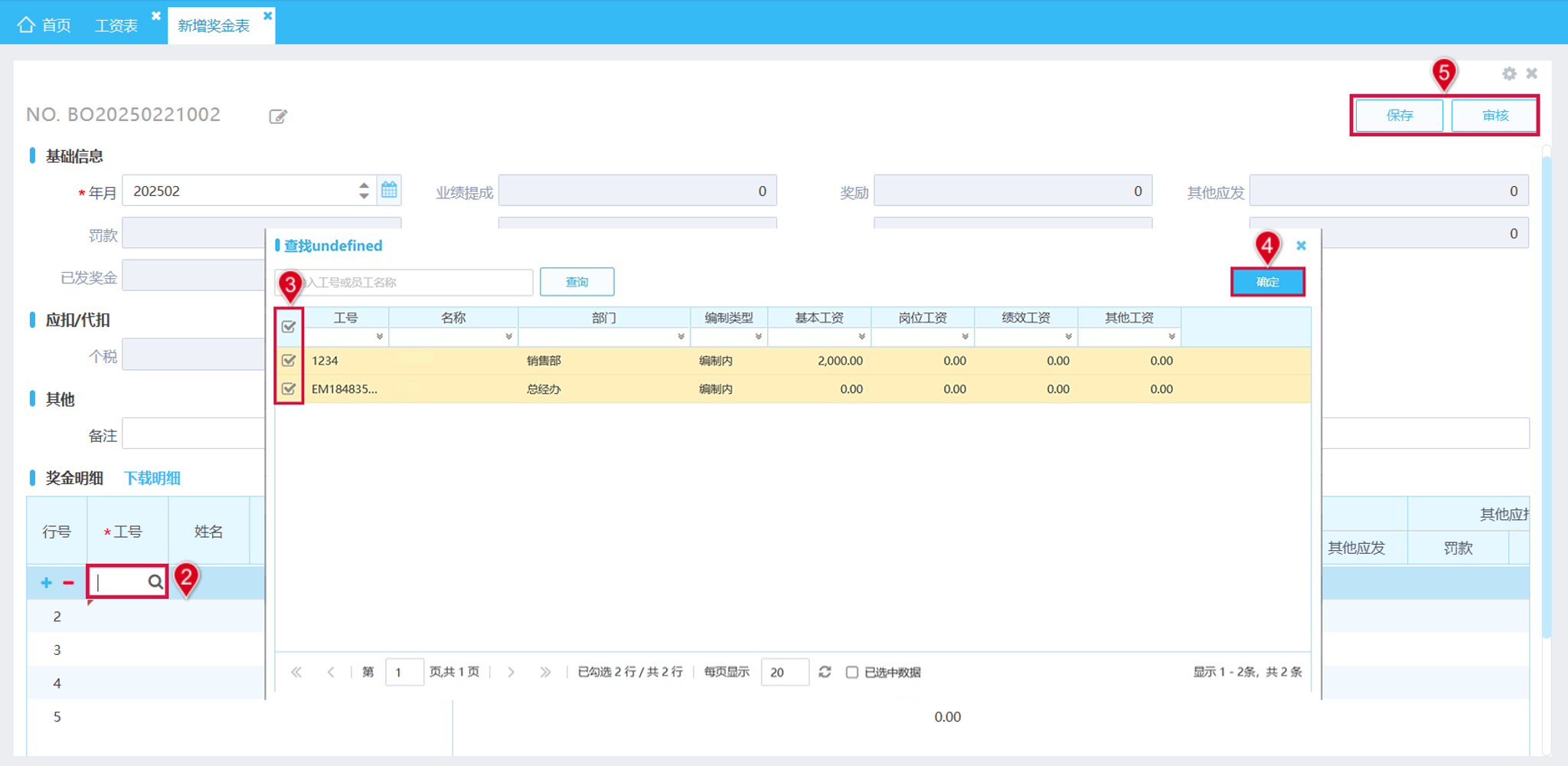Click the 每页显示 count field showing 20
The image size is (1568, 766).
point(785,672)
